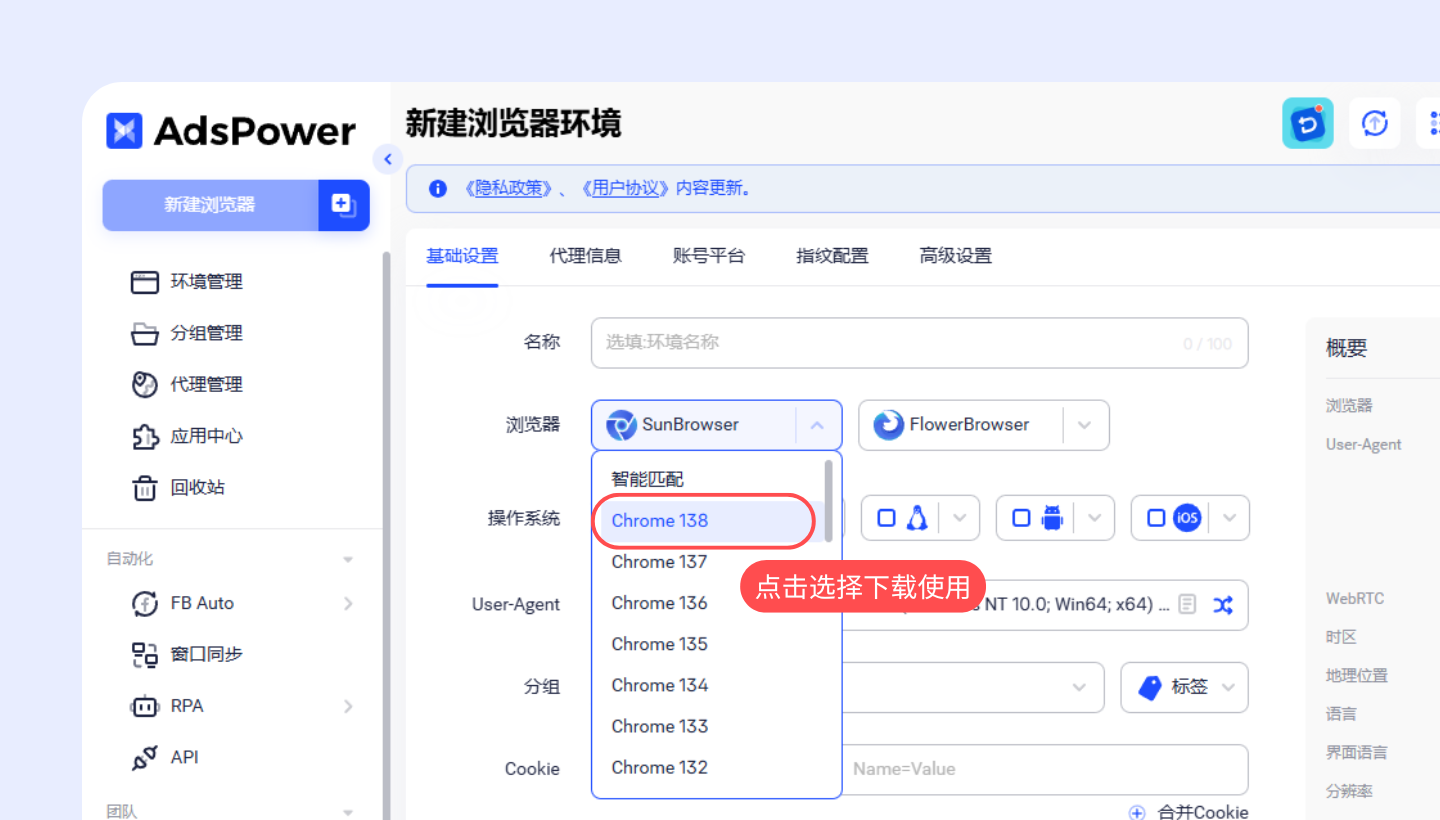Open the 标签 tag dropdown
Screen dimensions: 1440x820
pos(1185,688)
